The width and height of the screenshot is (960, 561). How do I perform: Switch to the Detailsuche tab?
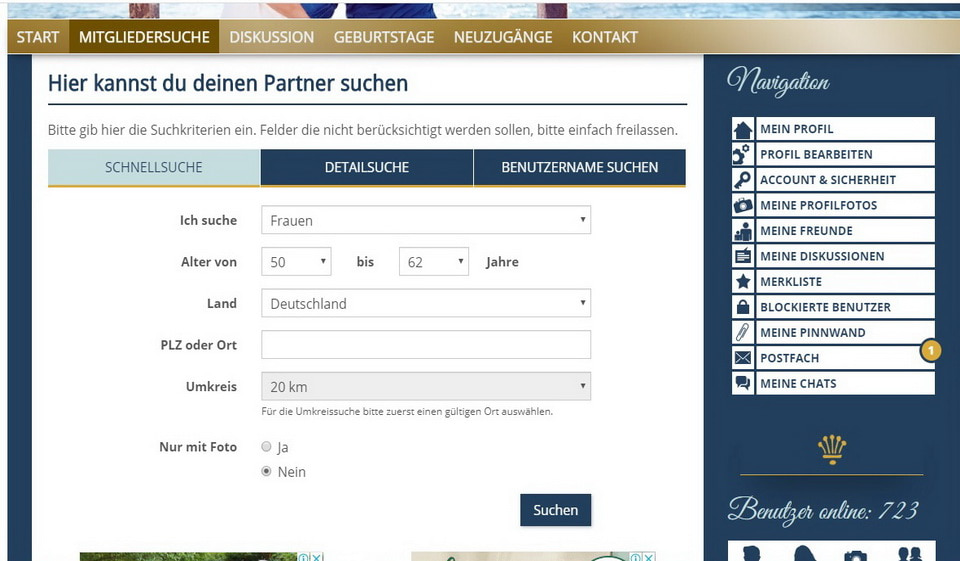click(366, 168)
